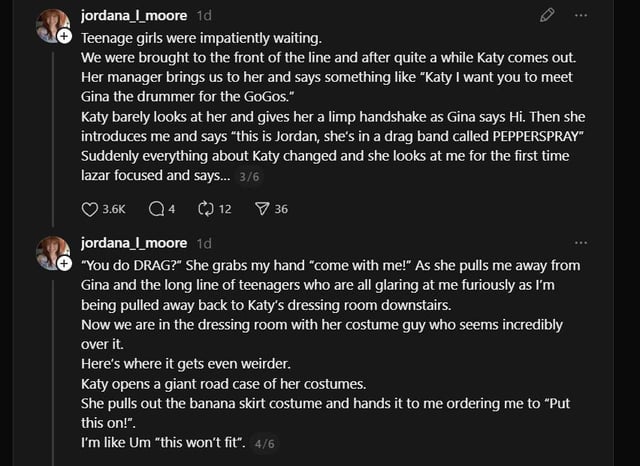Image resolution: width=640 pixels, height=466 pixels.
Task: Repost the first post using the arrows icon
Action: tap(208, 209)
